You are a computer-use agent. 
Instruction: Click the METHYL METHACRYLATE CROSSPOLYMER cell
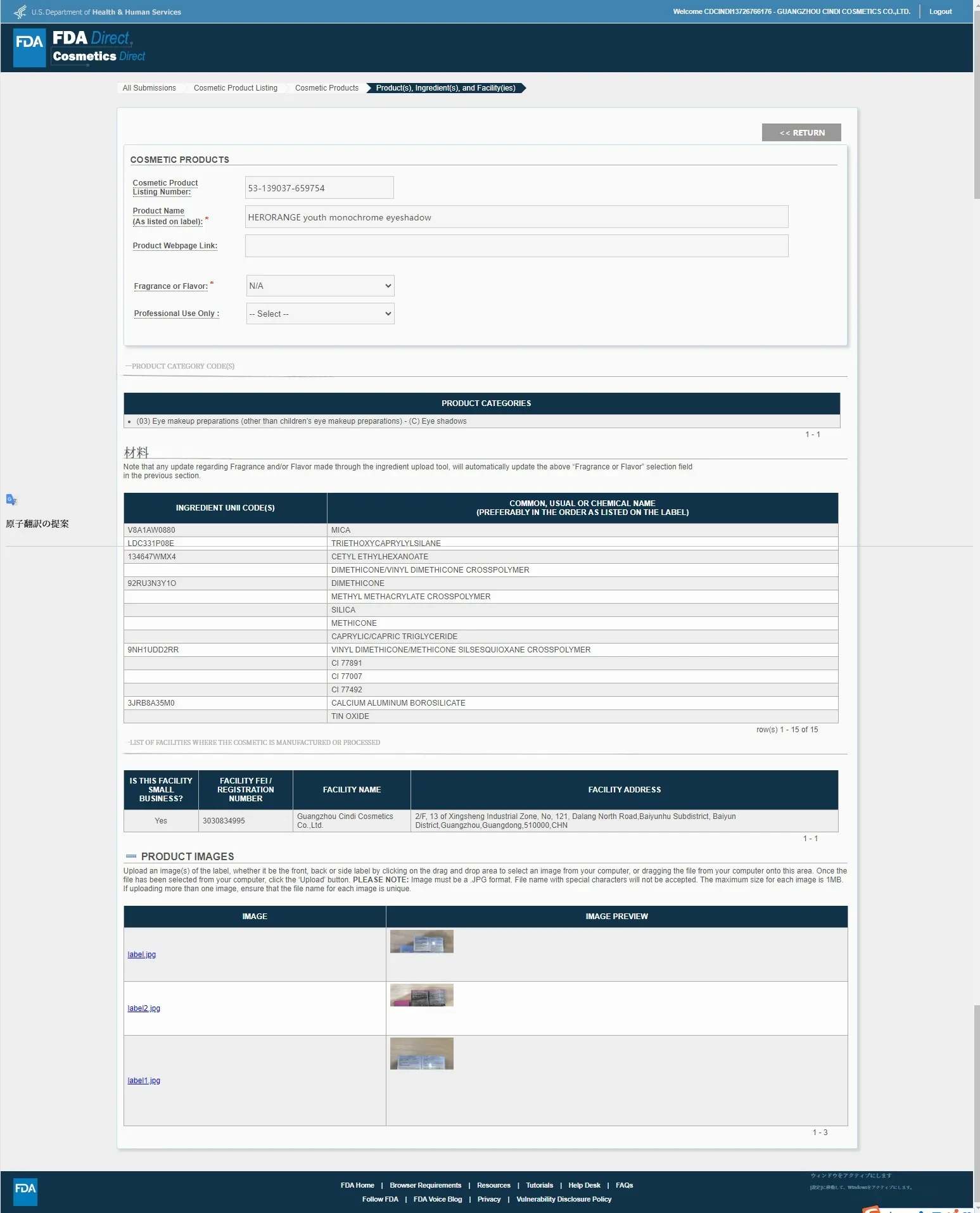582,597
